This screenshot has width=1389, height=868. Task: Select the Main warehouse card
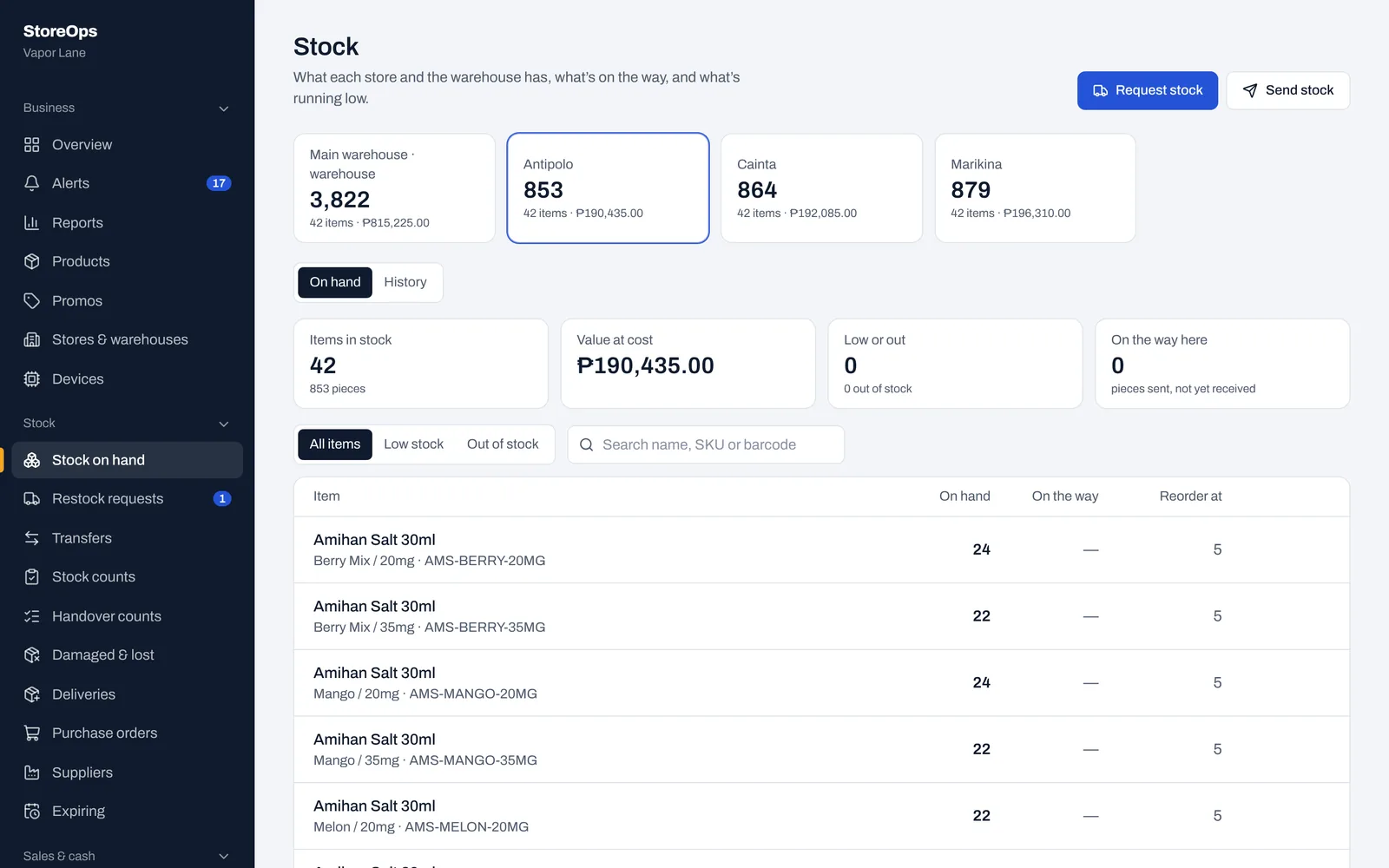[394, 187]
